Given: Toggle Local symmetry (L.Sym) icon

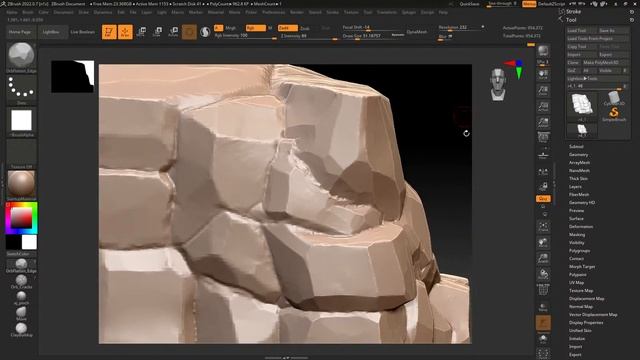Looking at the screenshot, I should [x=543, y=171].
